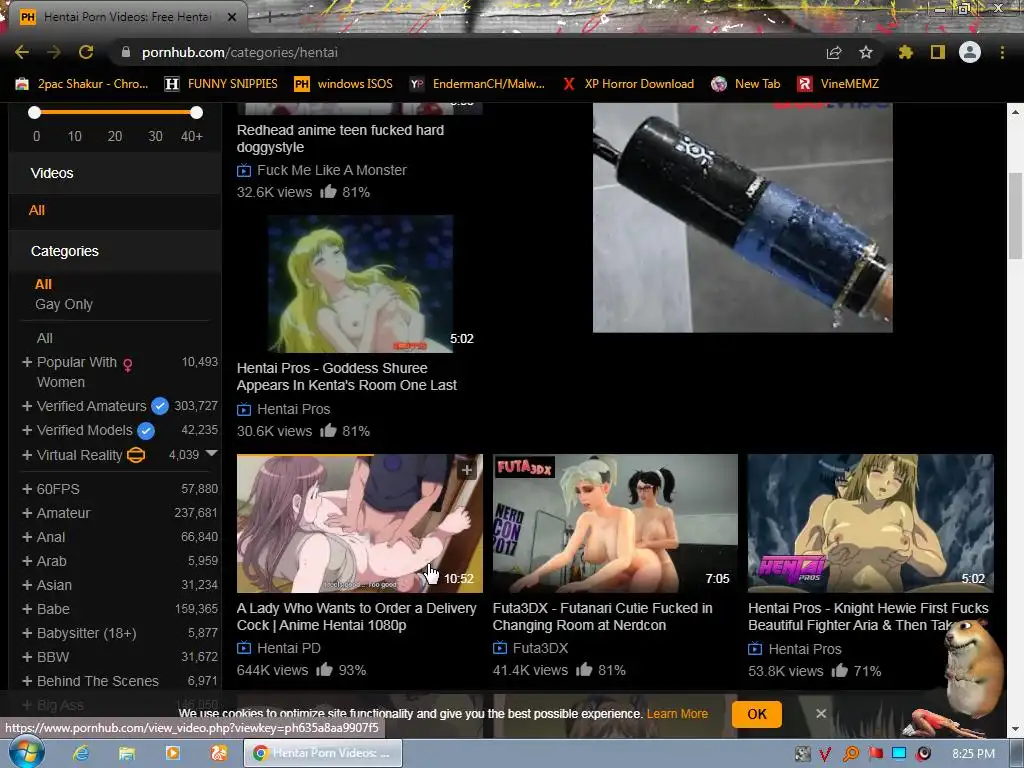Expand the Verified Models category
The image size is (1024, 768).
(27, 430)
